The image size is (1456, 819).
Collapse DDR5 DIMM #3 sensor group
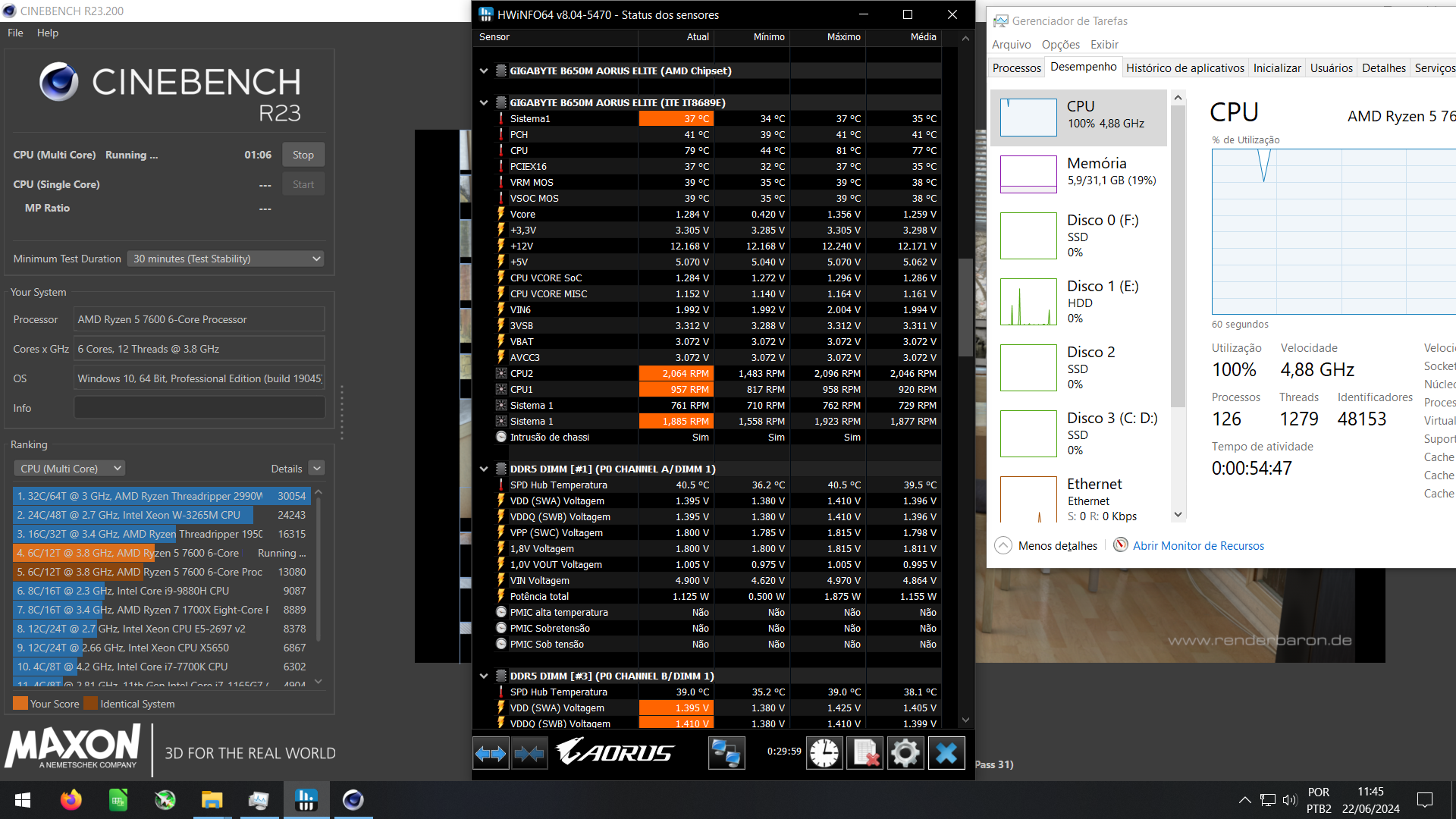484,676
